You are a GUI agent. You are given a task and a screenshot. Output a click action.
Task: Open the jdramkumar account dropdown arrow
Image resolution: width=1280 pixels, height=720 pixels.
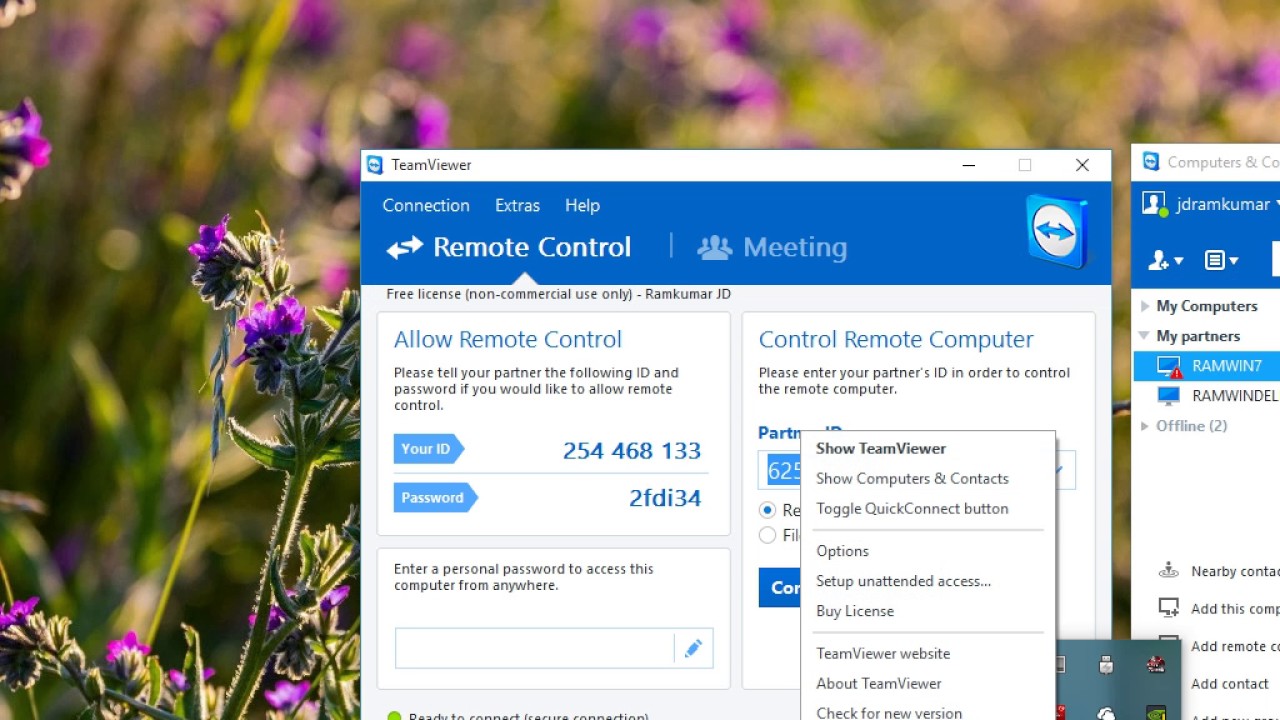pos(1277,205)
